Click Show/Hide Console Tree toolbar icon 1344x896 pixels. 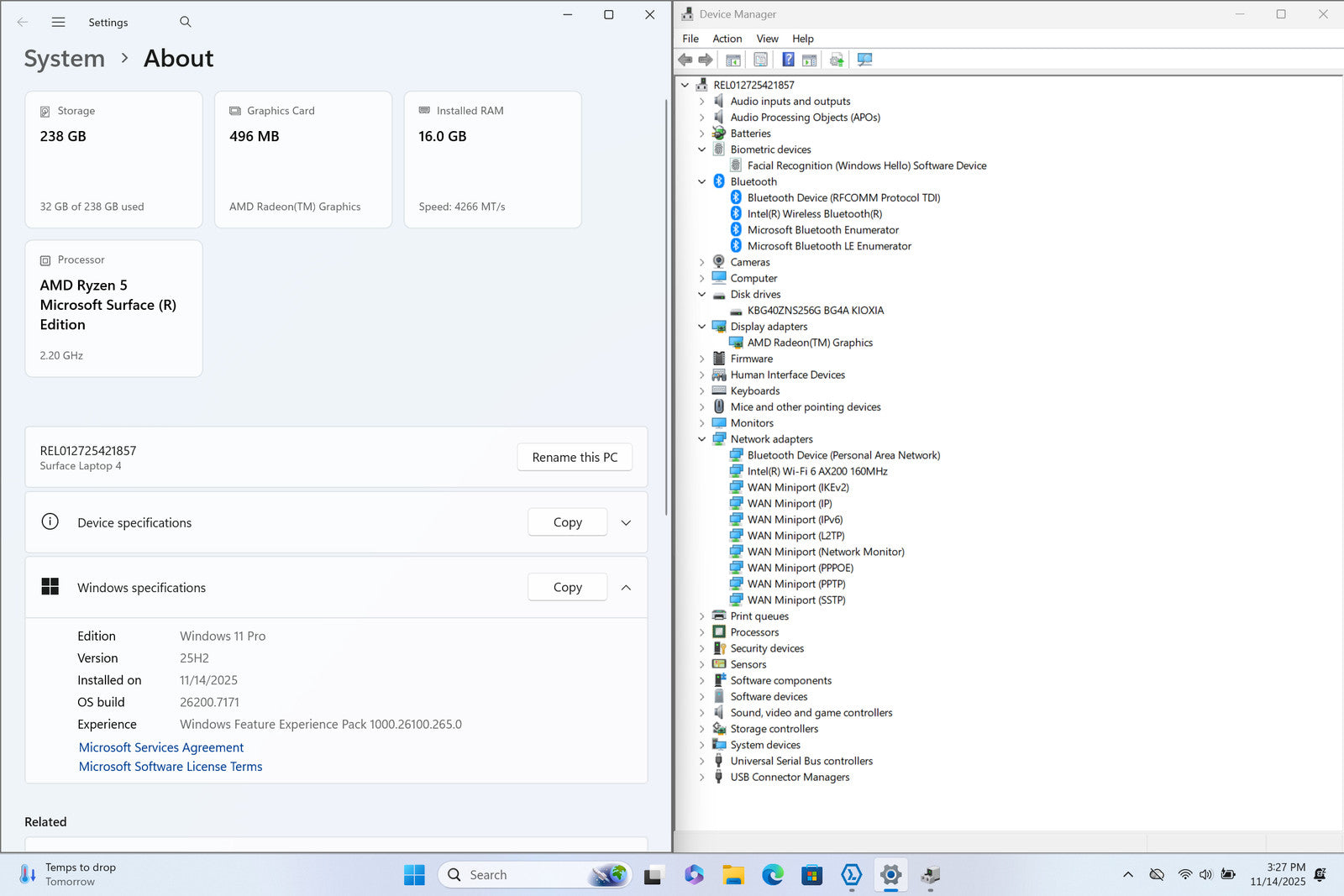(733, 60)
